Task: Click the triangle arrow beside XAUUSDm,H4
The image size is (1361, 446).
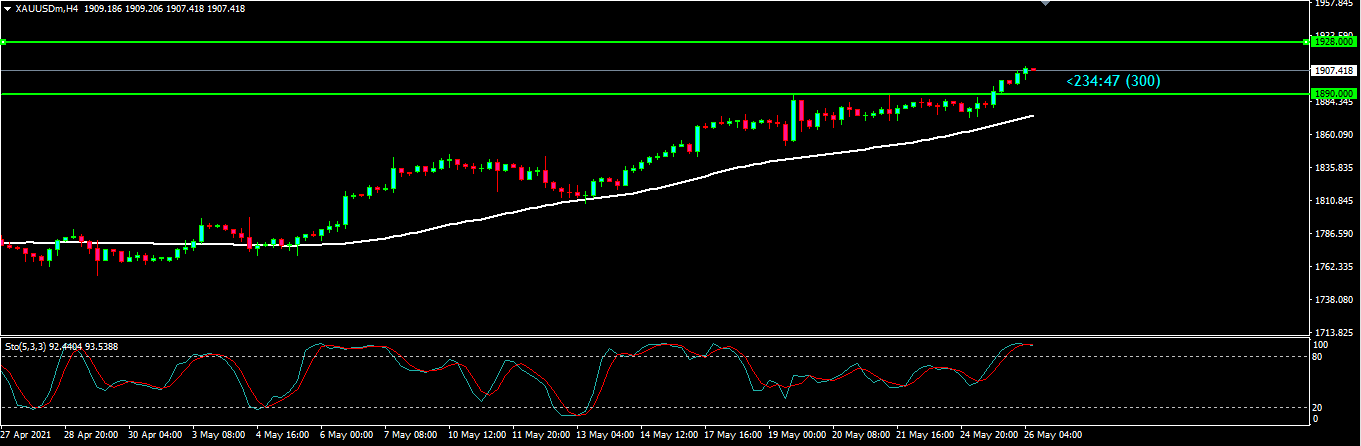Action: tap(8, 8)
